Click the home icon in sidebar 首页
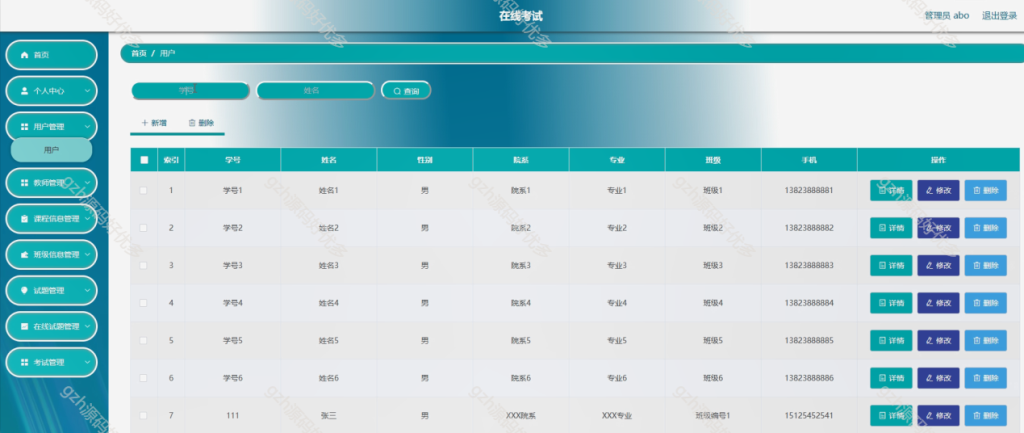1024x433 pixels. point(25,55)
